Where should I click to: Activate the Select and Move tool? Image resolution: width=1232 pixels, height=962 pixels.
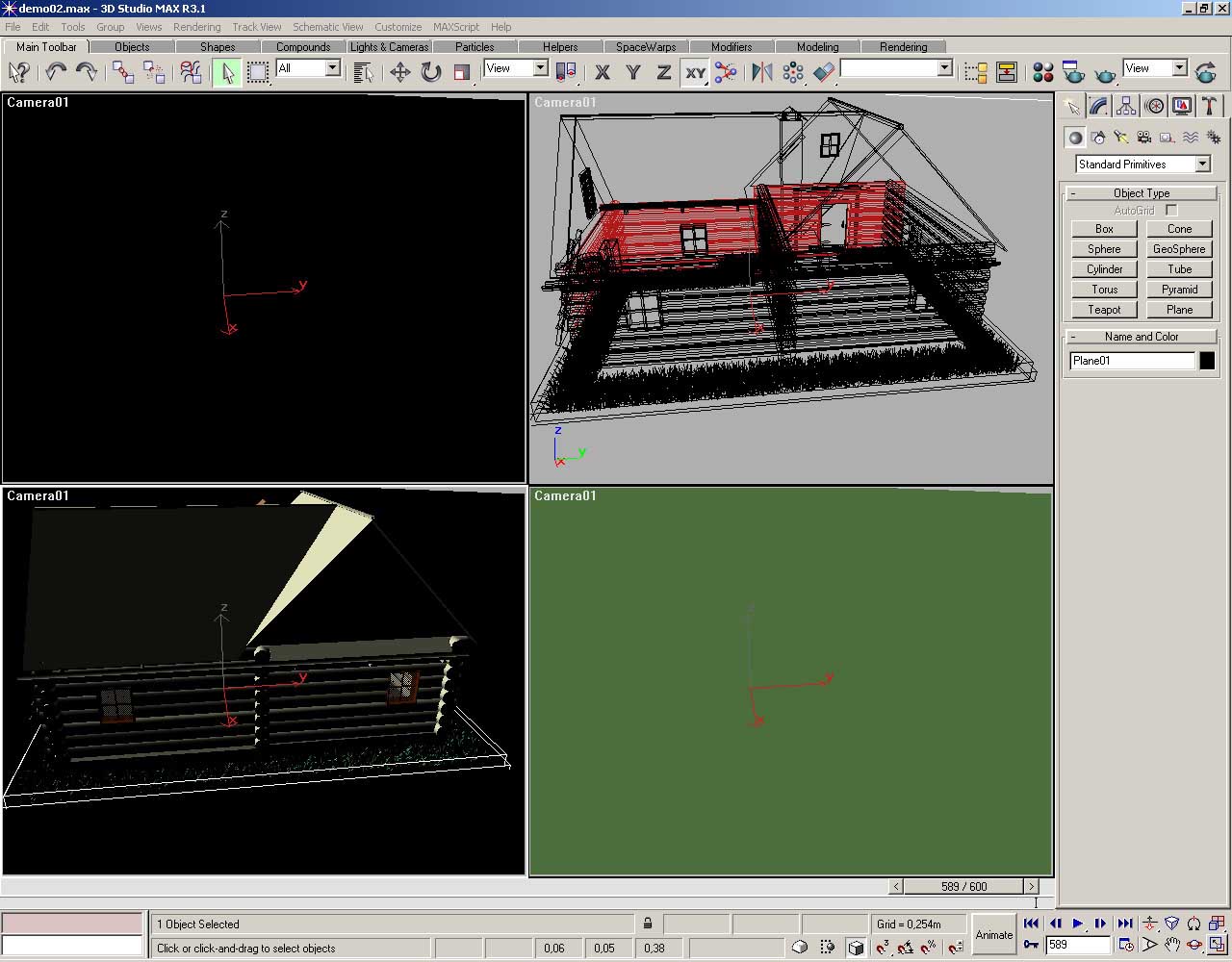tap(399, 72)
